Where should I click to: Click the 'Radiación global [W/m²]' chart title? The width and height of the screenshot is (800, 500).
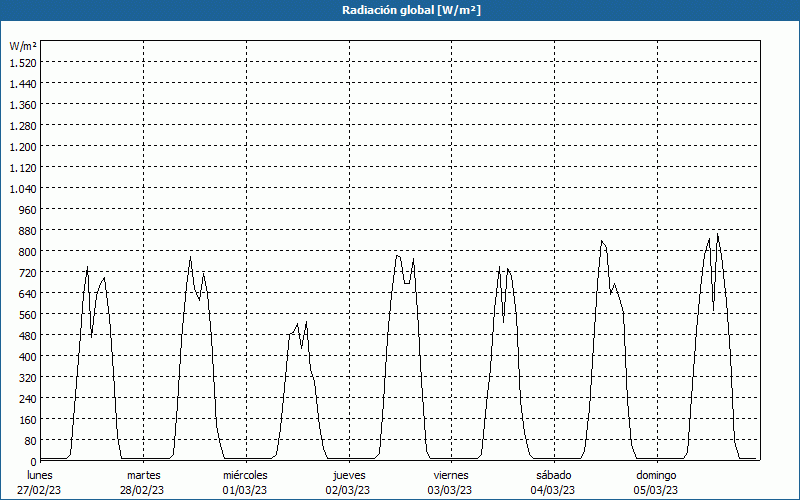411,10
